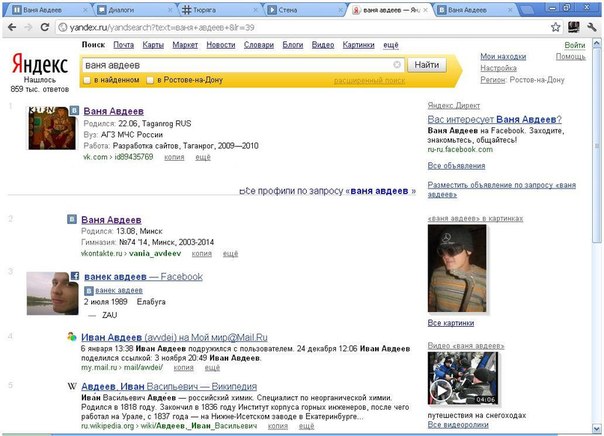Viewport: 604px width, 436px height.
Task: Tick the 'в Ростове-на-Дону' checkbox
Action: click(150, 80)
